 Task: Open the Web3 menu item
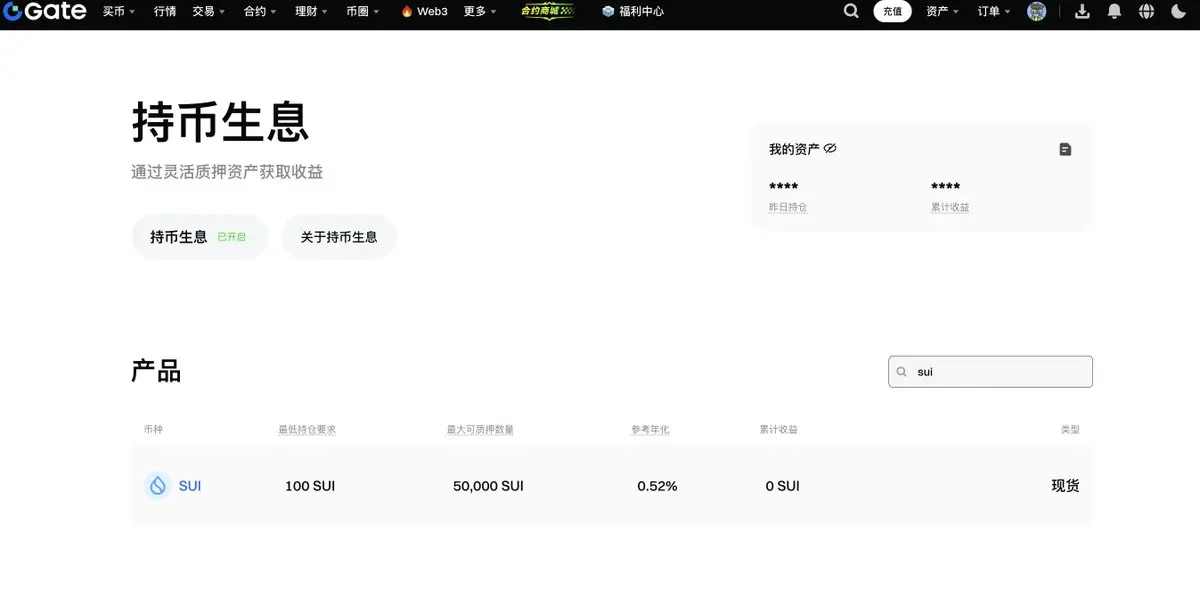424,11
